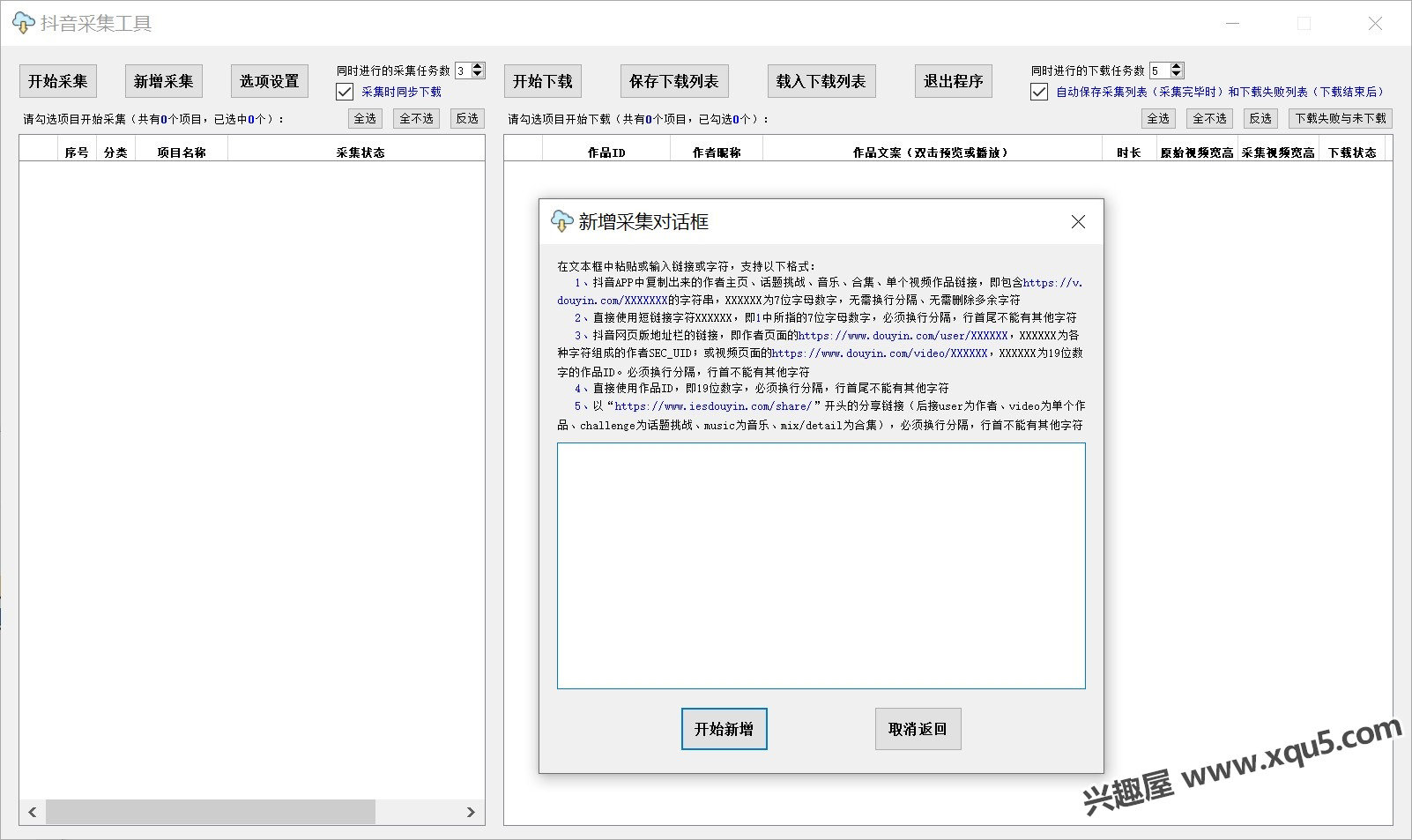Click 取消返回 in the dialog
Screen dimensions: 1412x840
coord(918,729)
